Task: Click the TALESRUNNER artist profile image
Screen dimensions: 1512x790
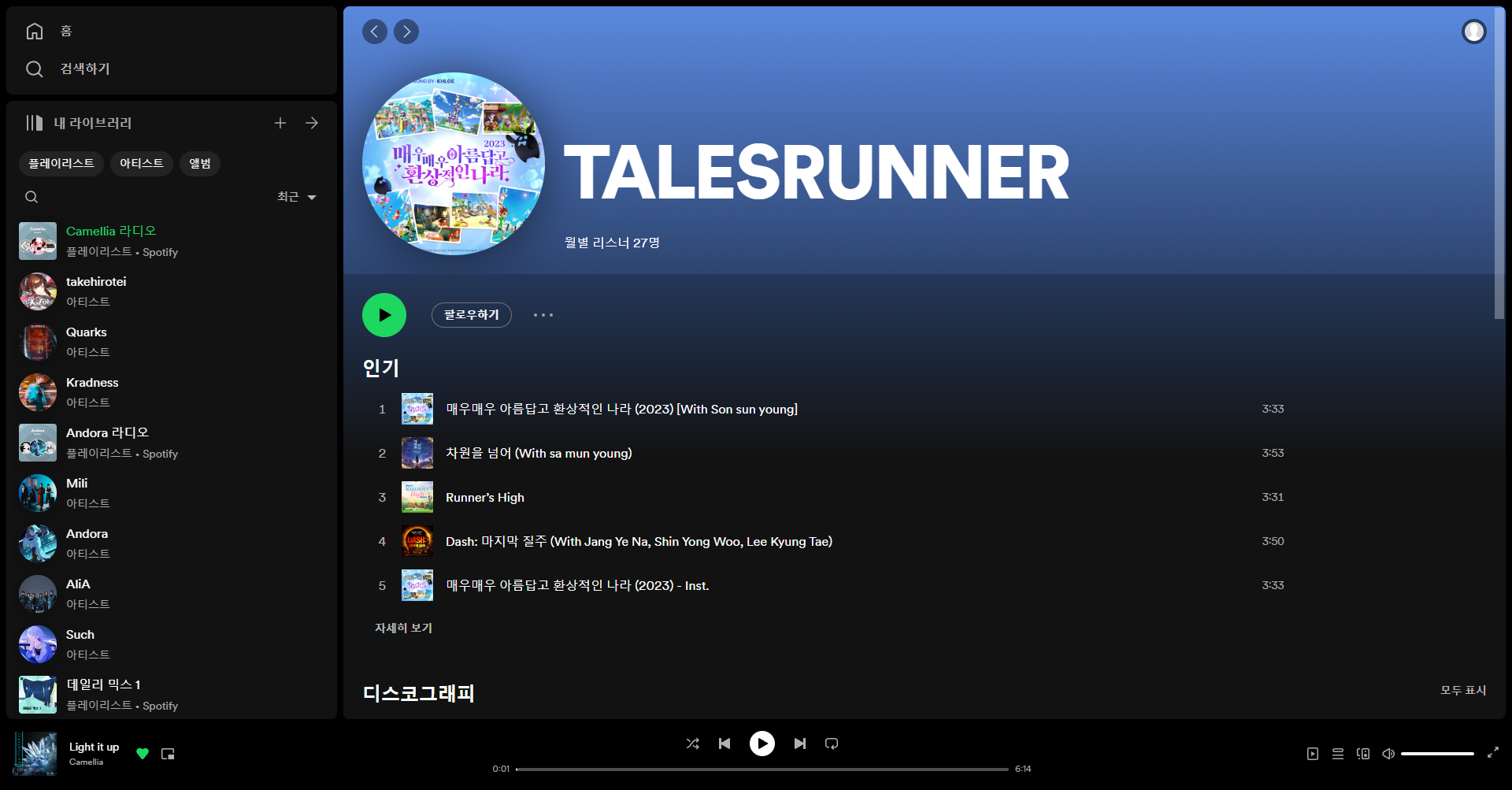Action: [454, 164]
